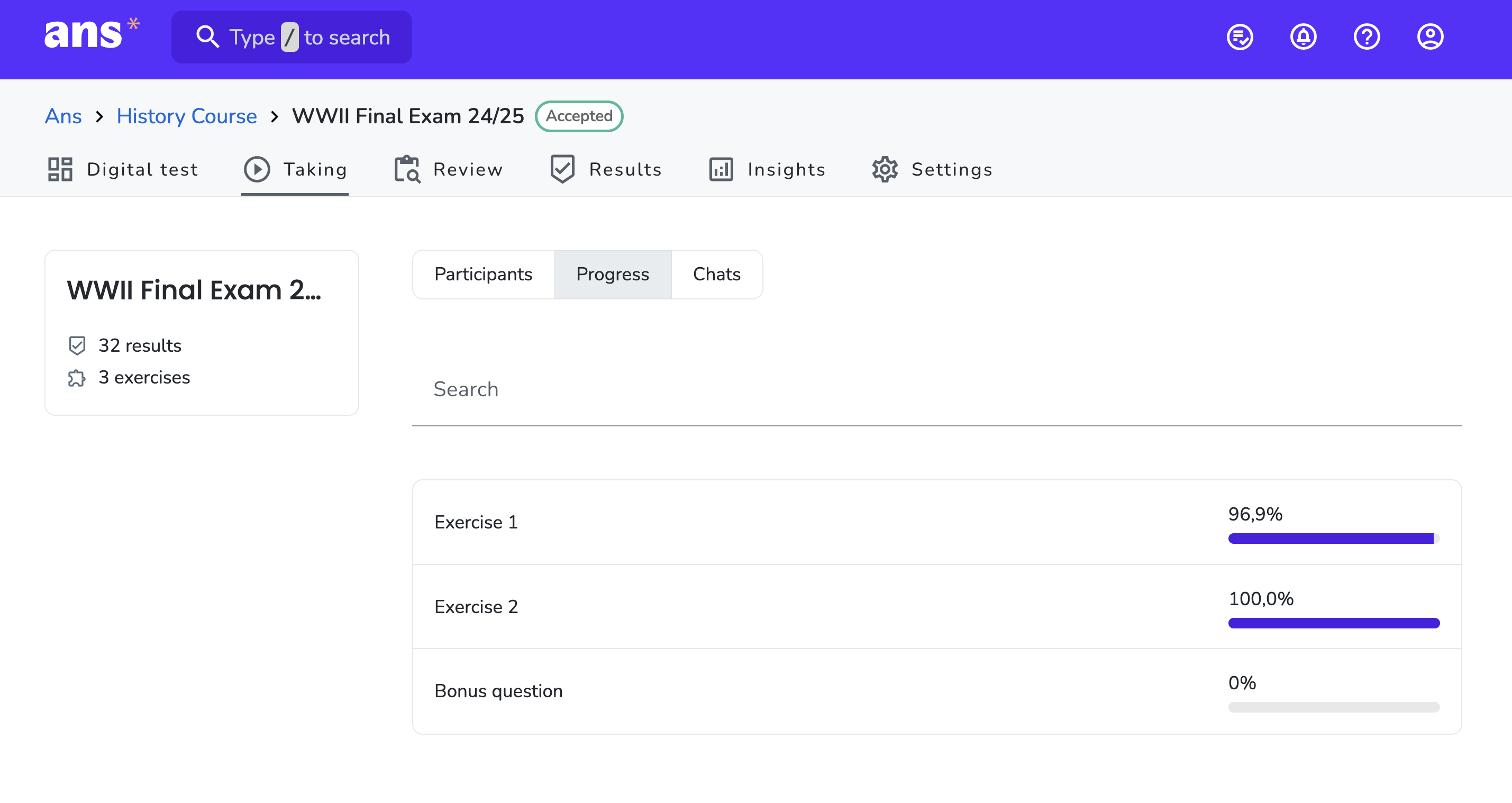Select the Progress view button
This screenshot has width=1512, height=803.
pyautogui.click(x=612, y=274)
